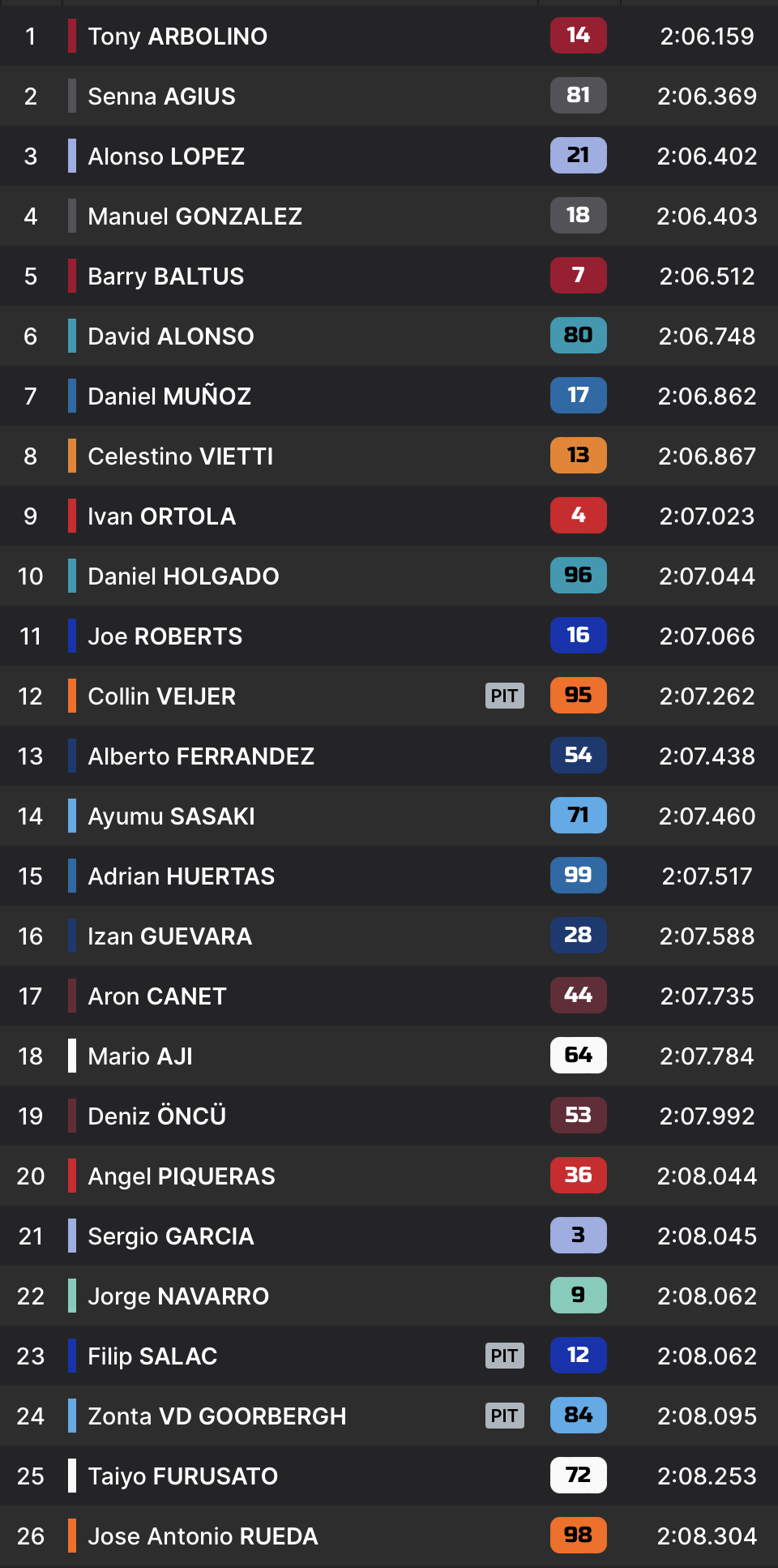Screen dimensions: 778x1568
Task: Select position 20 row number
Action: [31, 1176]
